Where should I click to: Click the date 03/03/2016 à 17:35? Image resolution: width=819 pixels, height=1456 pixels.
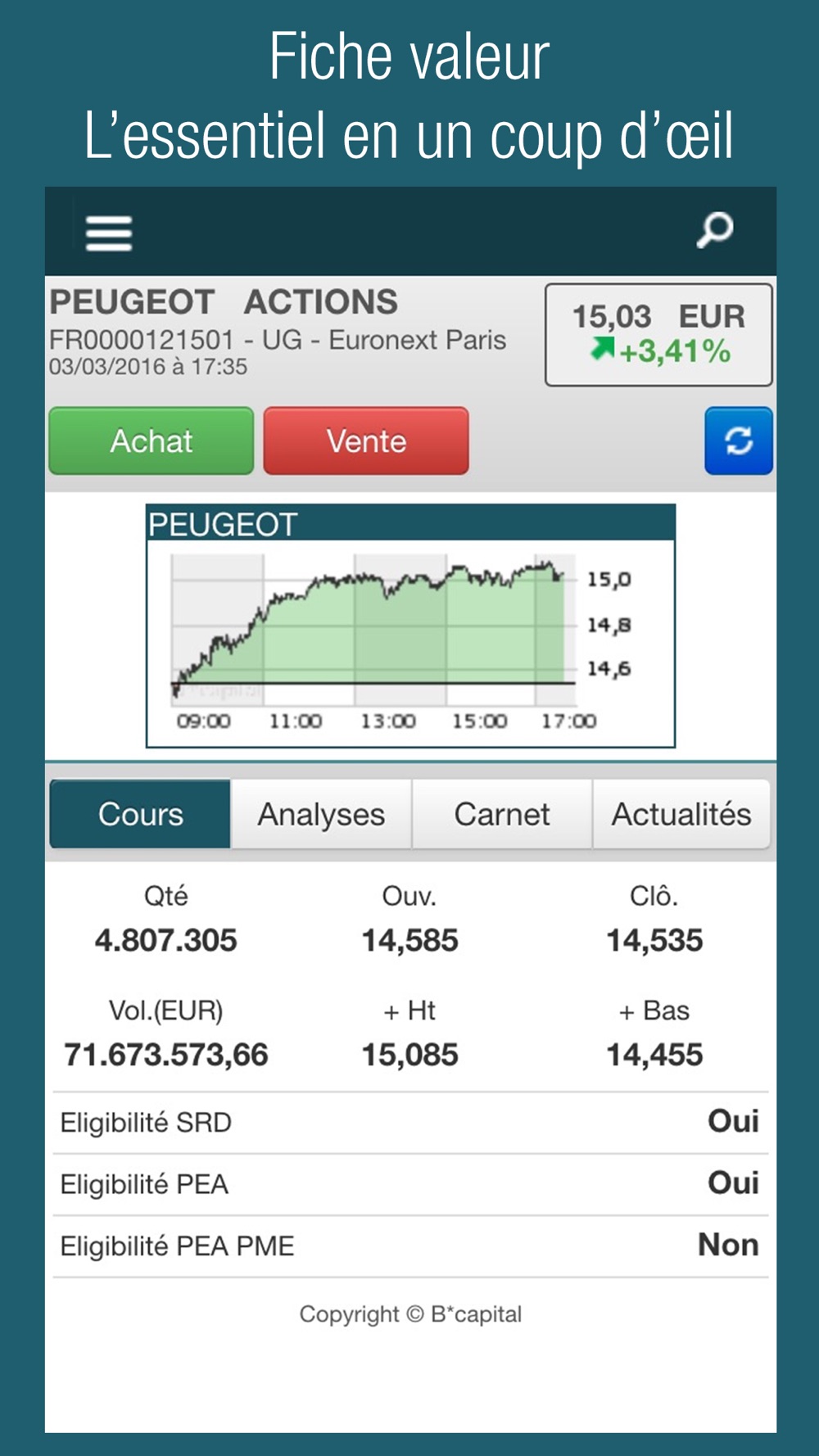point(148,367)
